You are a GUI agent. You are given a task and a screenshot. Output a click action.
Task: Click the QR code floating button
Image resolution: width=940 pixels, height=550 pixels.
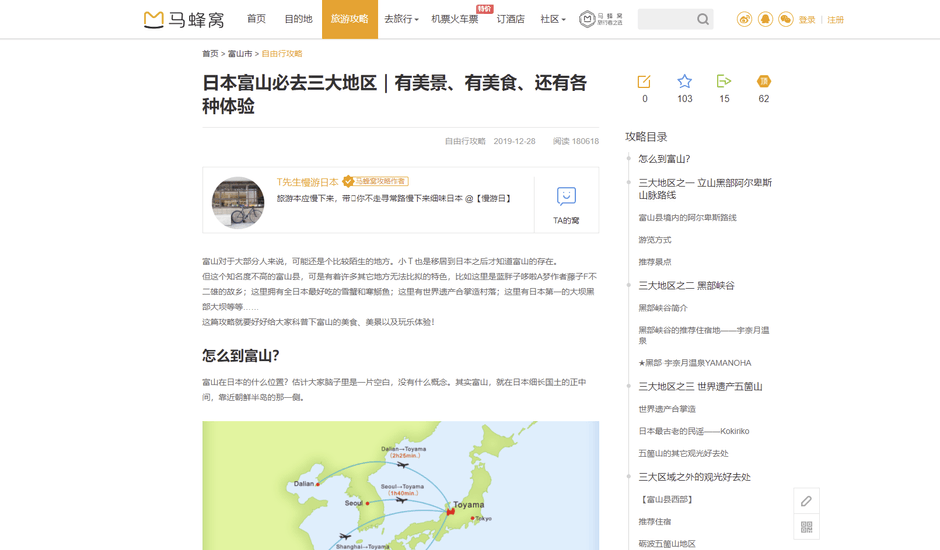[x=806, y=527]
